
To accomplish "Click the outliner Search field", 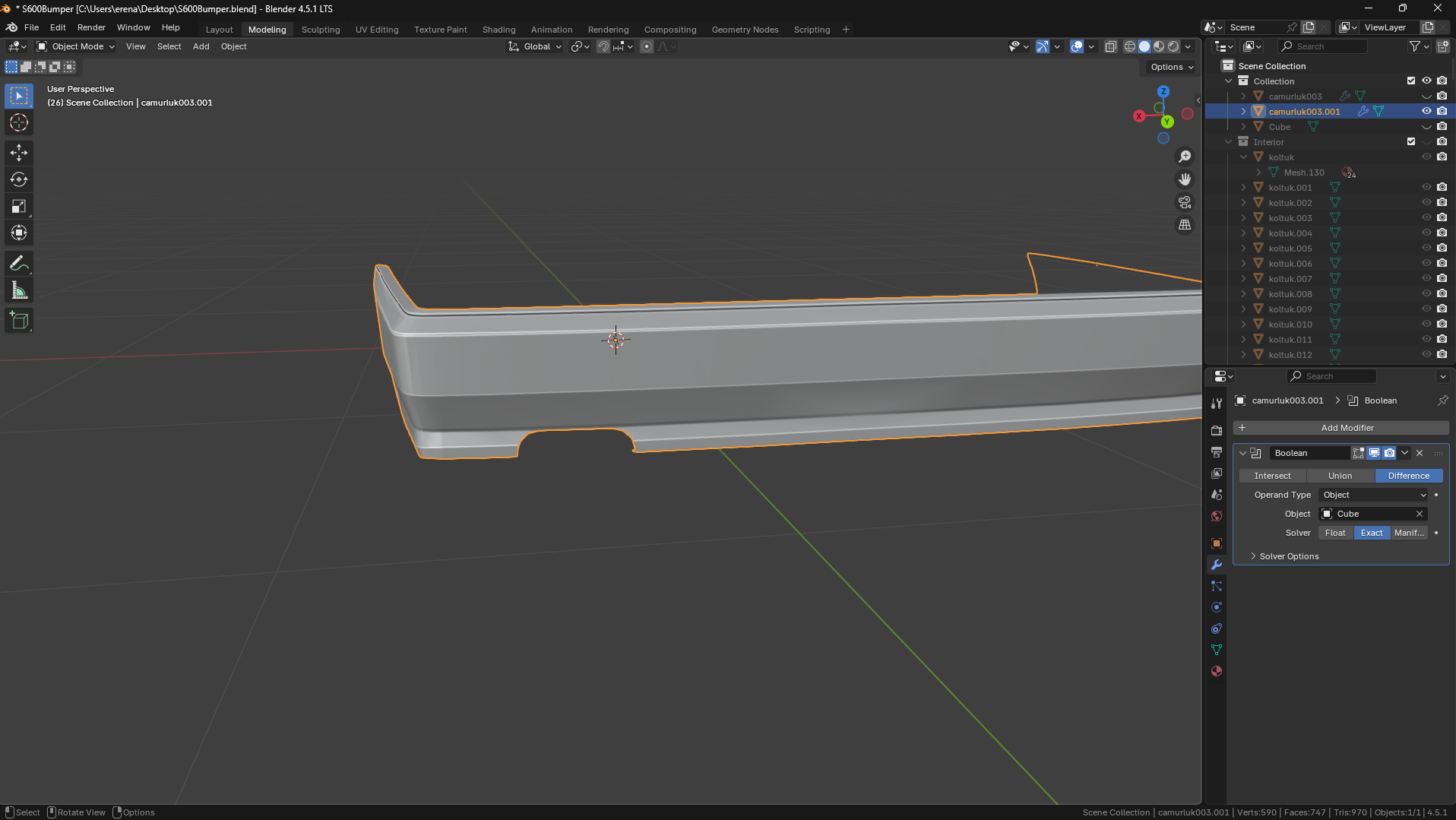I will click(x=1322, y=46).
